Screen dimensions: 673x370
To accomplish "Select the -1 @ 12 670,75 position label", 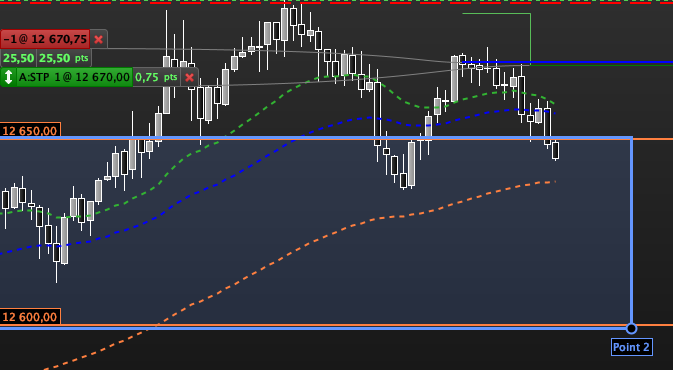I will [45, 39].
